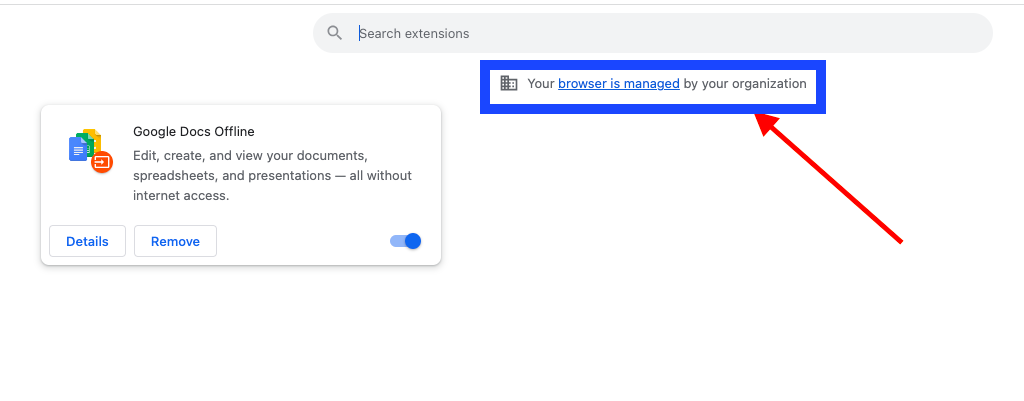The height and width of the screenshot is (401, 1024).
Task: Select the 'Google Docs Offline' title text
Action: coord(194,131)
